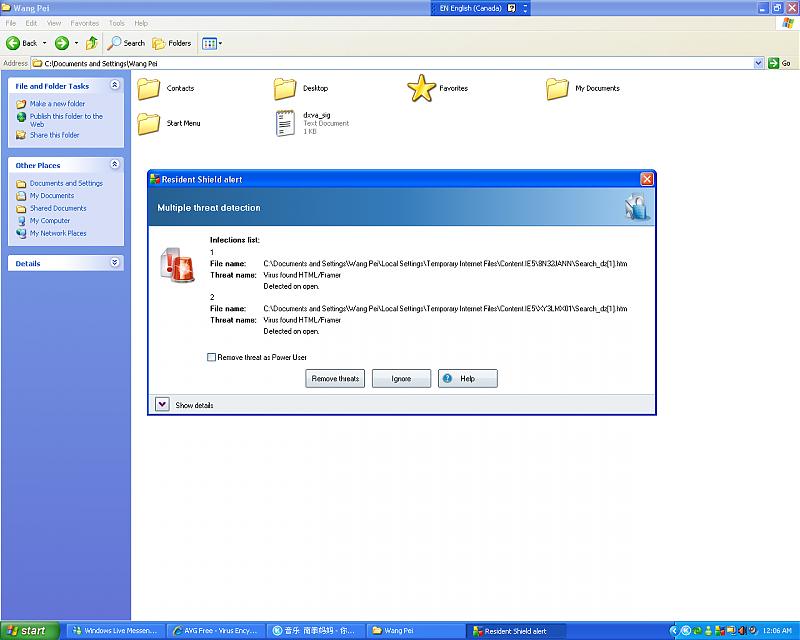Go up one folder level
This screenshot has height=640, width=800.
92,43
